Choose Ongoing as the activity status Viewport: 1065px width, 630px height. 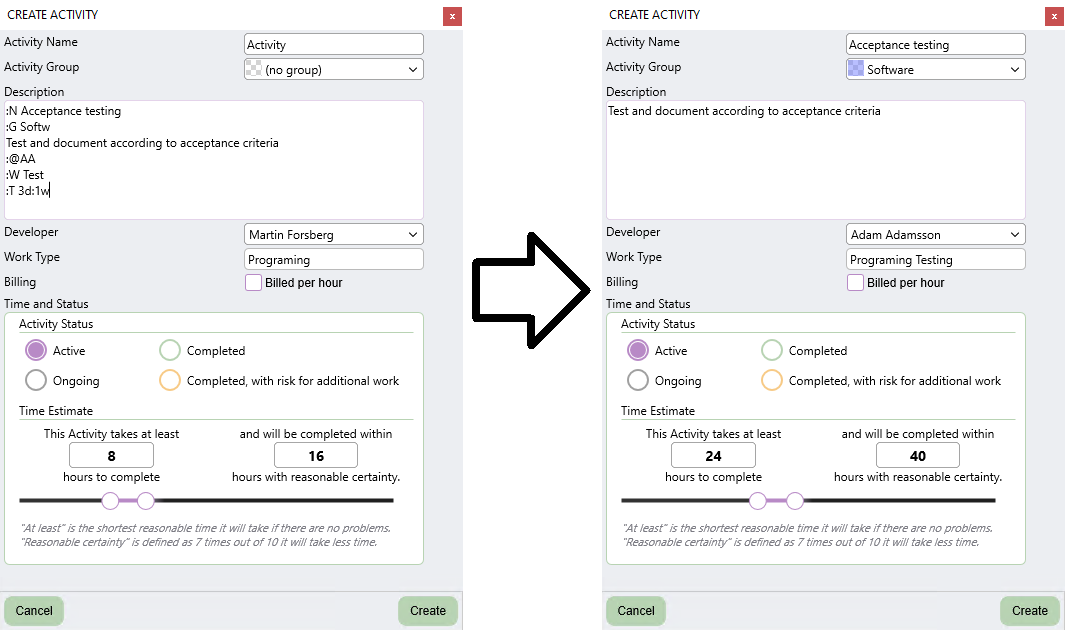(x=35, y=380)
